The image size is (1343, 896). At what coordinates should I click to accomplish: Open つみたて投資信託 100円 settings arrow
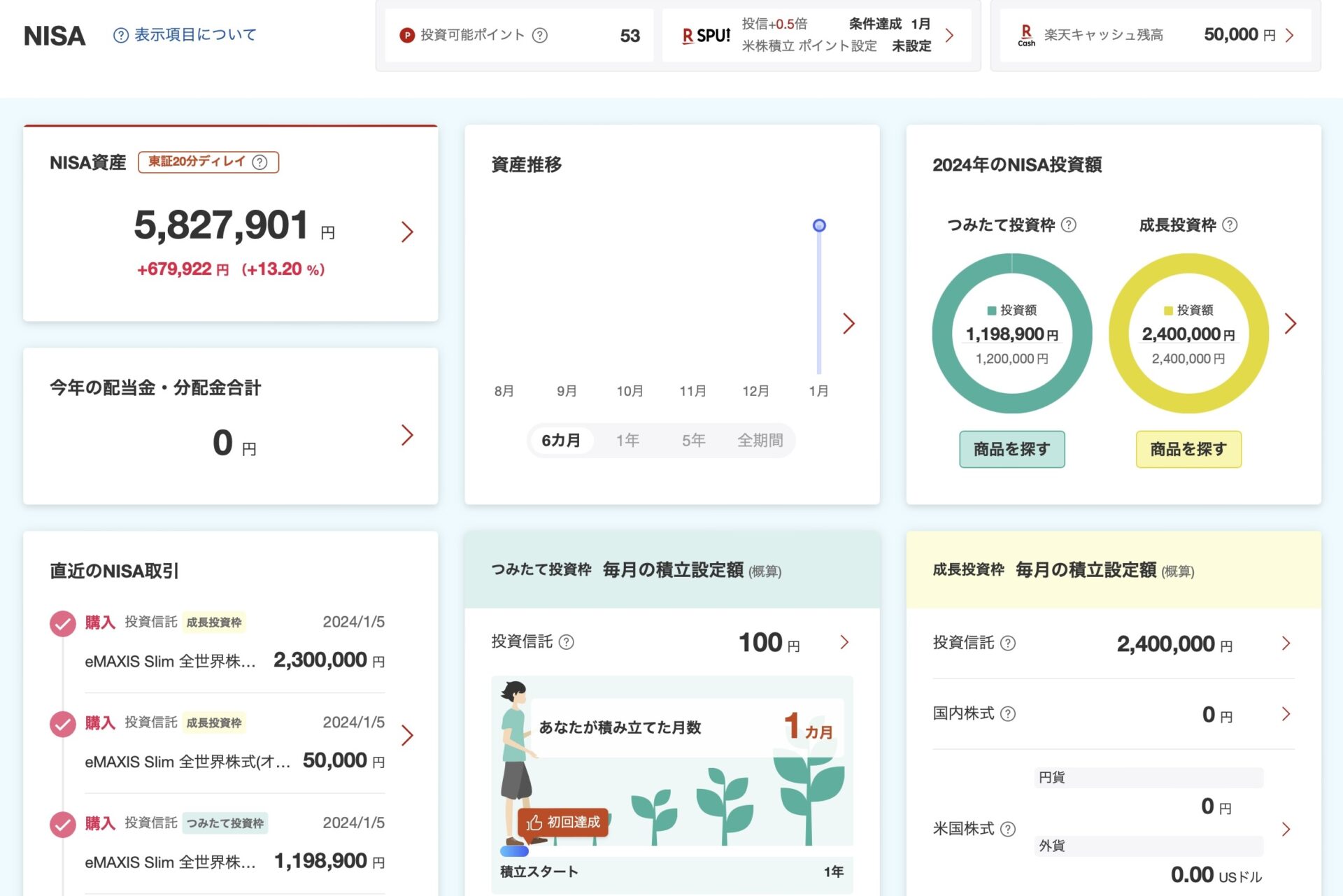click(x=844, y=642)
